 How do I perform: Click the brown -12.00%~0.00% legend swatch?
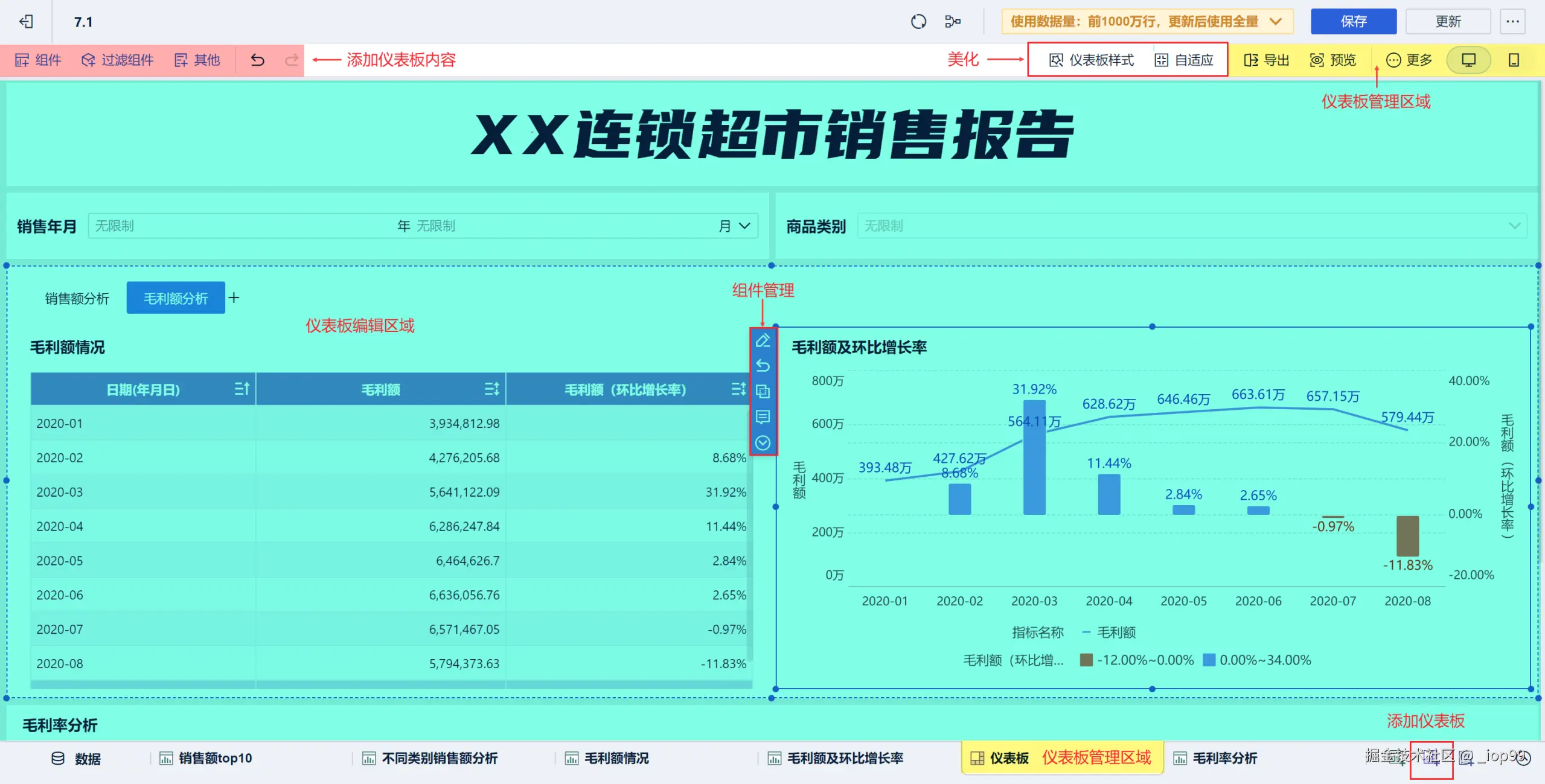tap(1086, 660)
